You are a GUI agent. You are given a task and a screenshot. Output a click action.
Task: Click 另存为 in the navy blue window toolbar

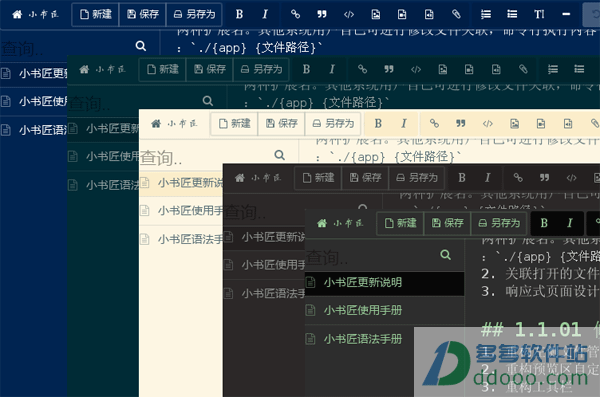[194, 15]
